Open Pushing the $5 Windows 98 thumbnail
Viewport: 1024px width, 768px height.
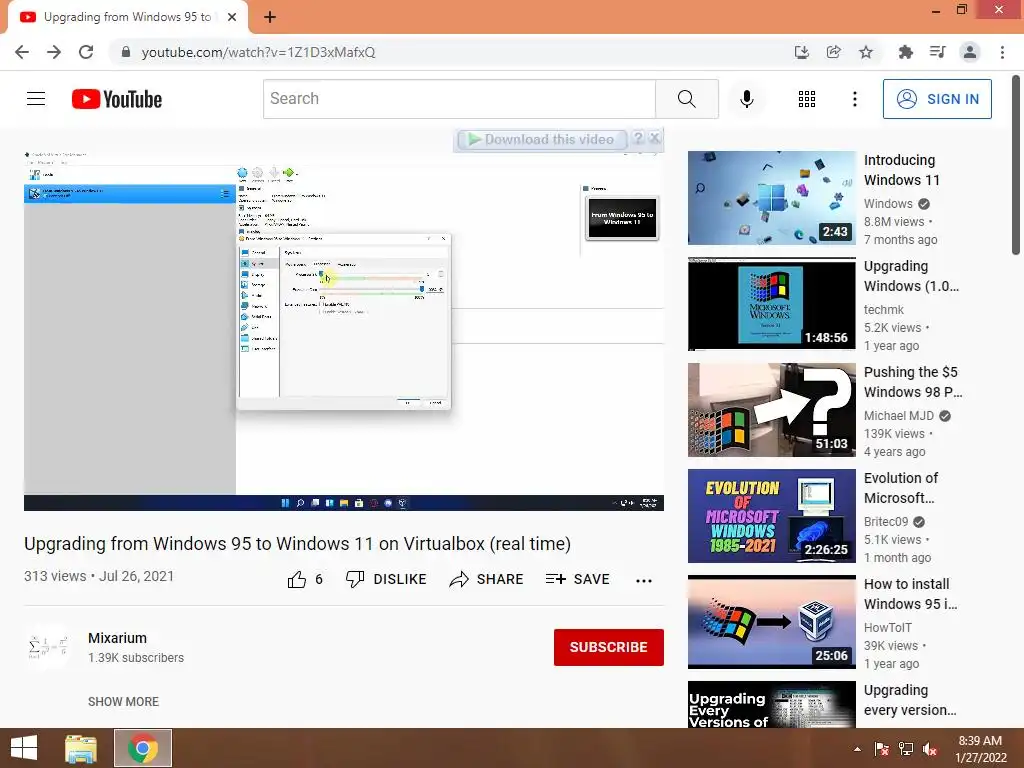[x=771, y=409]
